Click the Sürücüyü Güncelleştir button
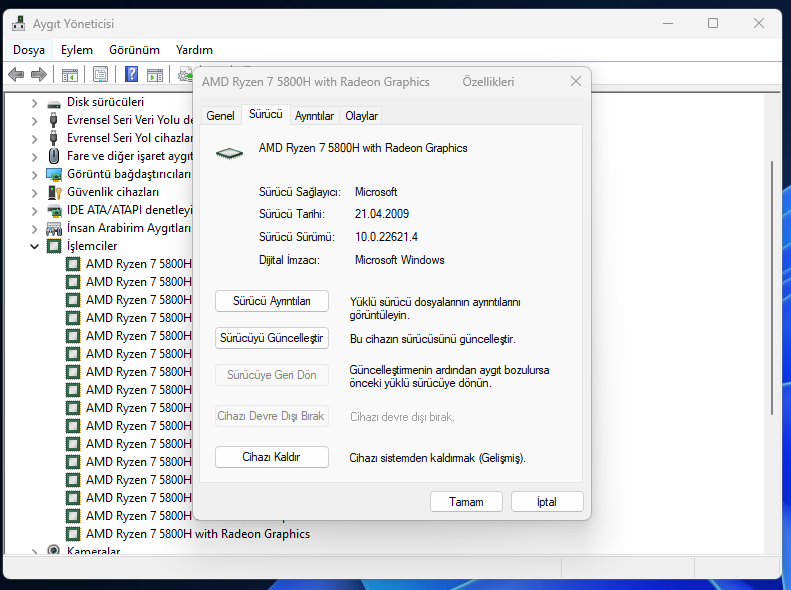791x590 pixels. click(272, 338)
